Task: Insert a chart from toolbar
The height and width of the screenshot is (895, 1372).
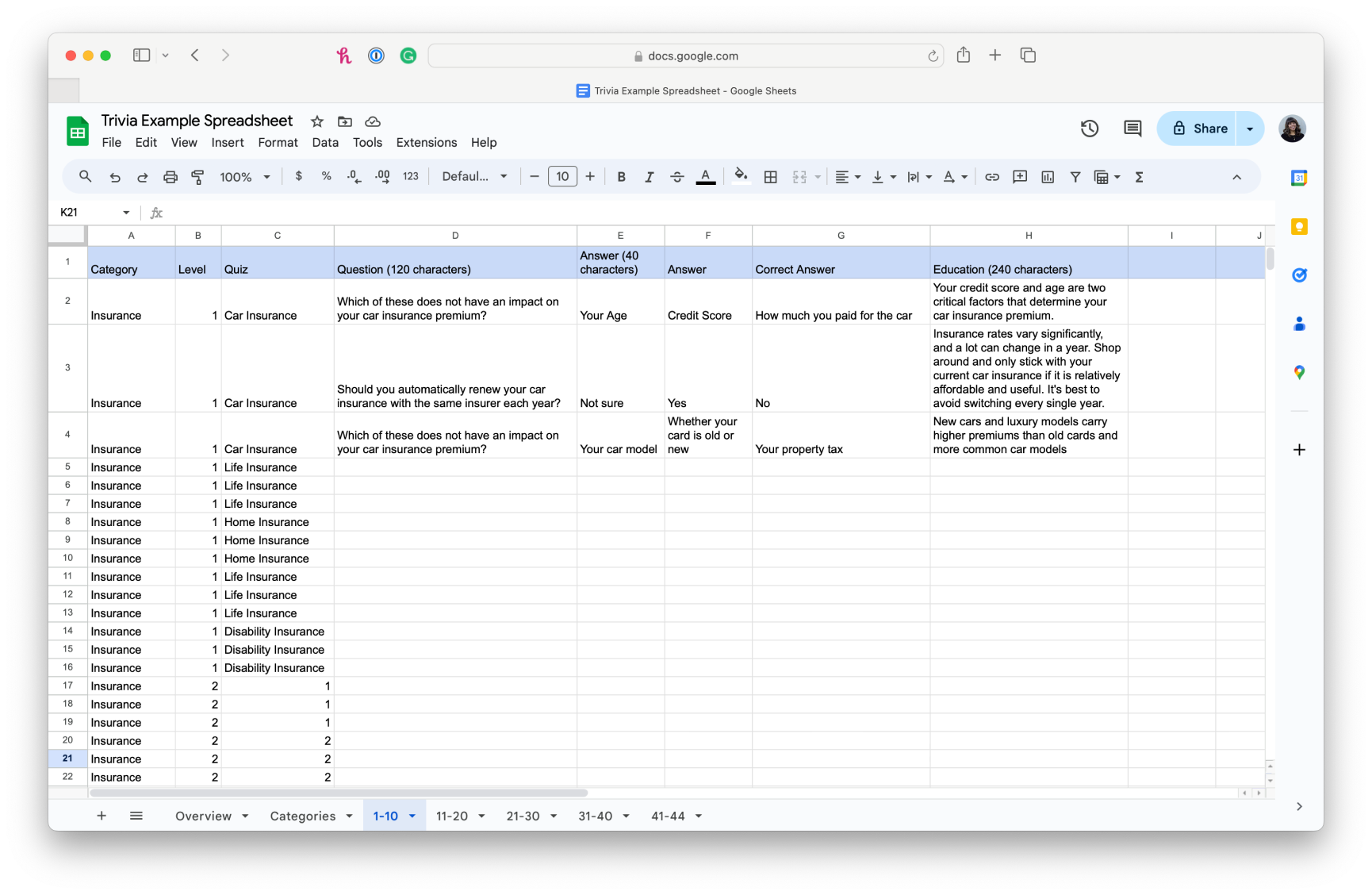Action: (1048, 177)
